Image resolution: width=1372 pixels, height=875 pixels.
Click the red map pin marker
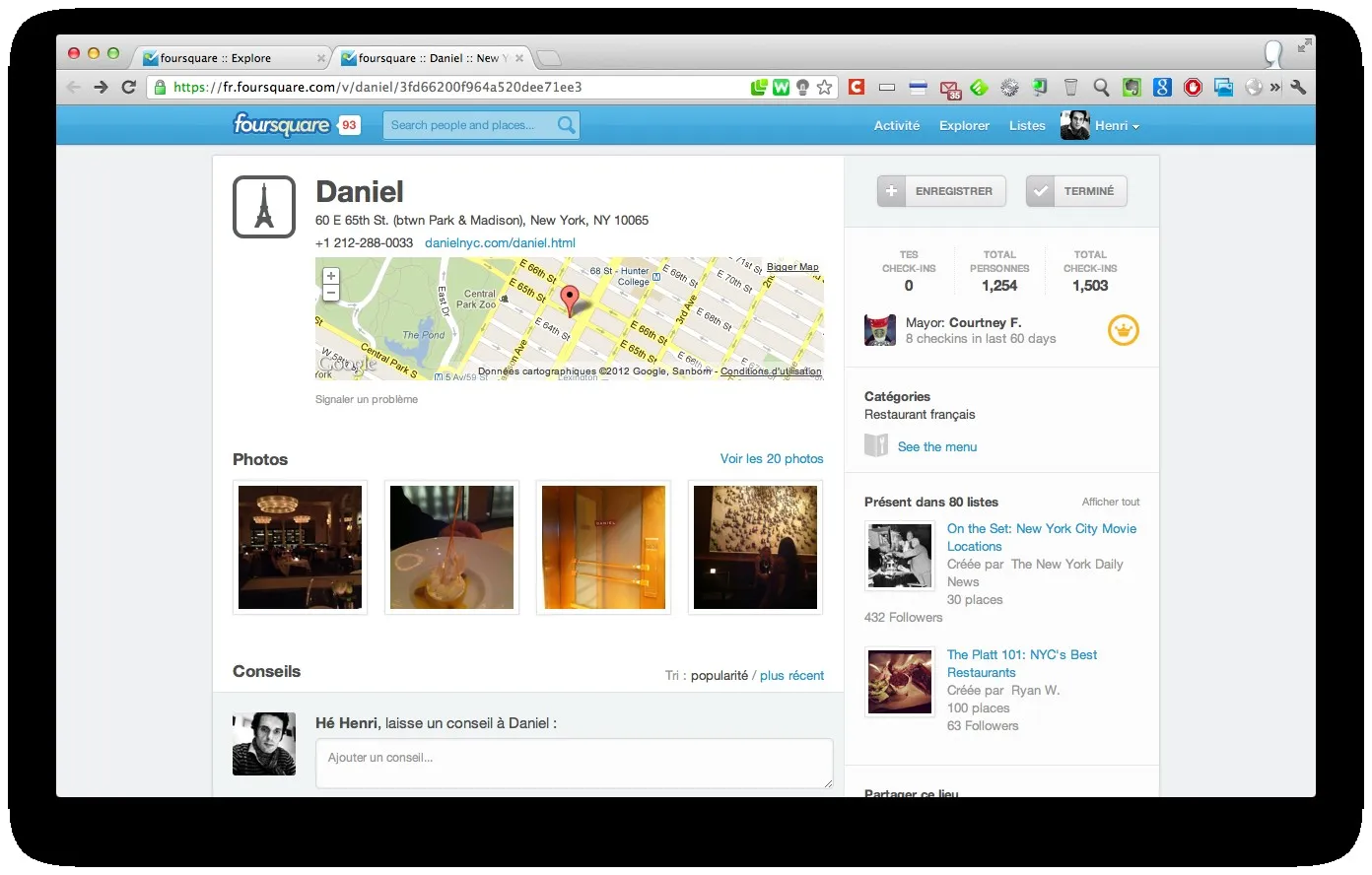point(570,301)
